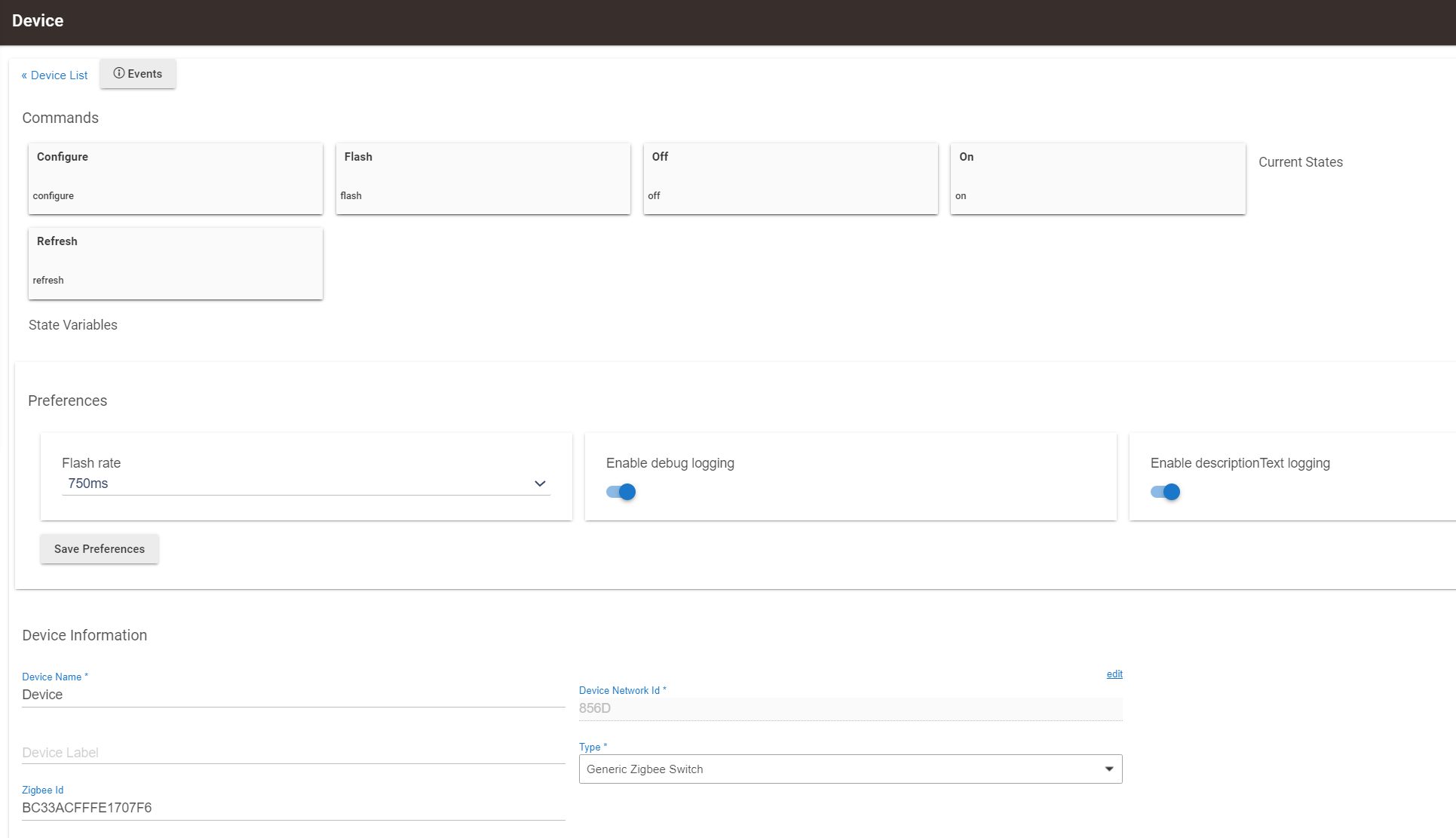This screenshot has width=1456, height=838.
Task: Click the Device Label input field
Action: 293,752
